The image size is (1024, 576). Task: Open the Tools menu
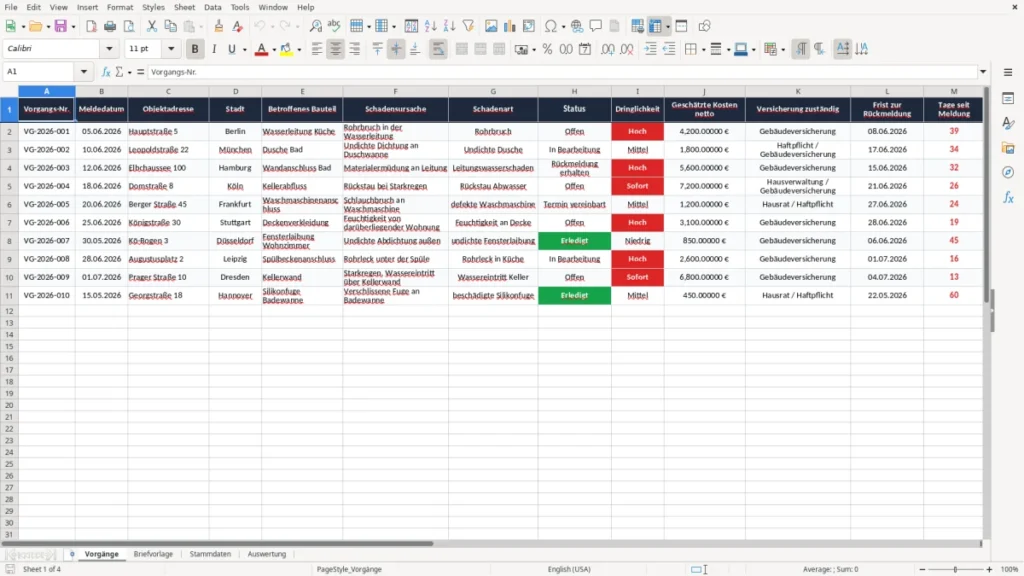point(240,7)
